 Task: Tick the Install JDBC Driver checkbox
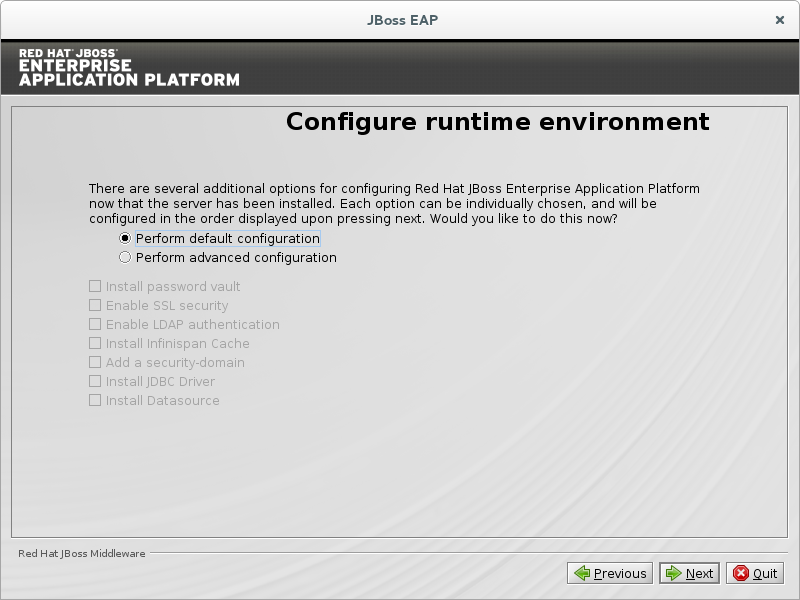(x=95, y=382)
